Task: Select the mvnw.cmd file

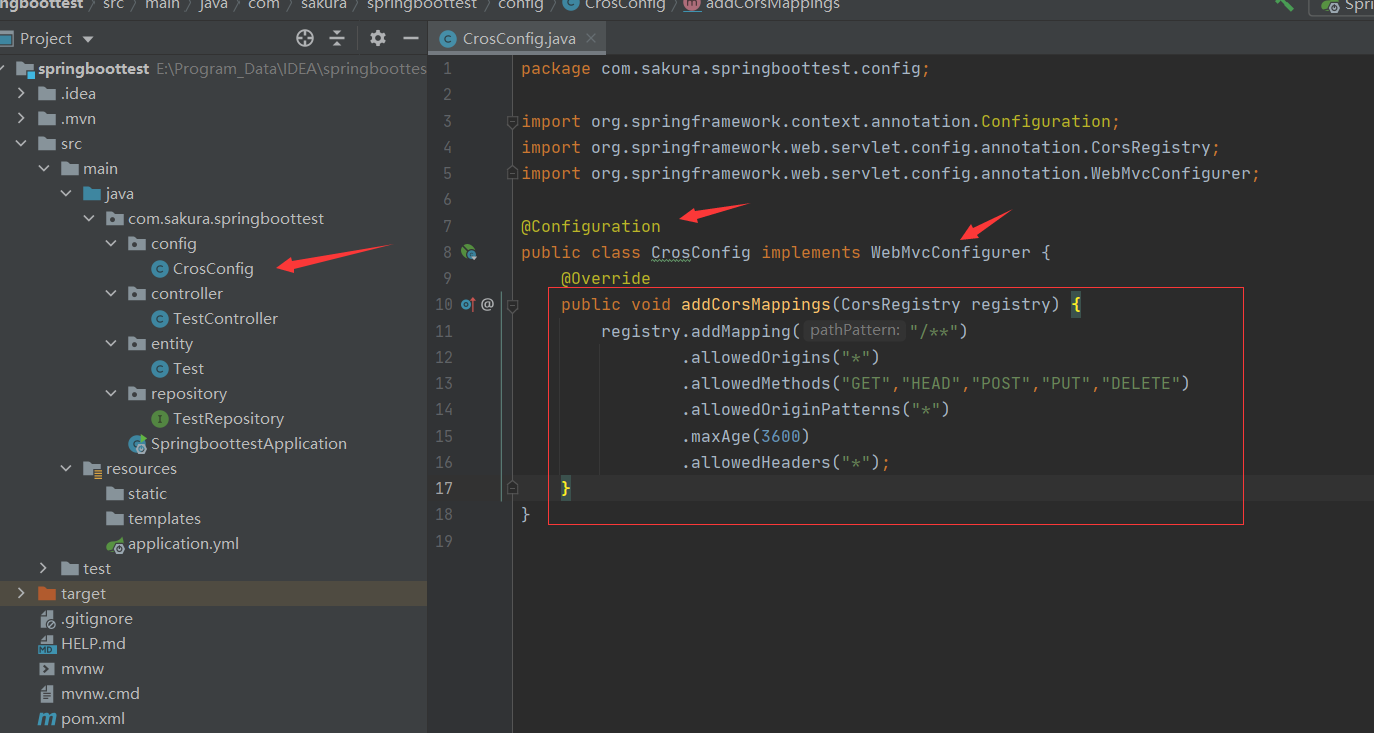Action: tap(100, 694)
